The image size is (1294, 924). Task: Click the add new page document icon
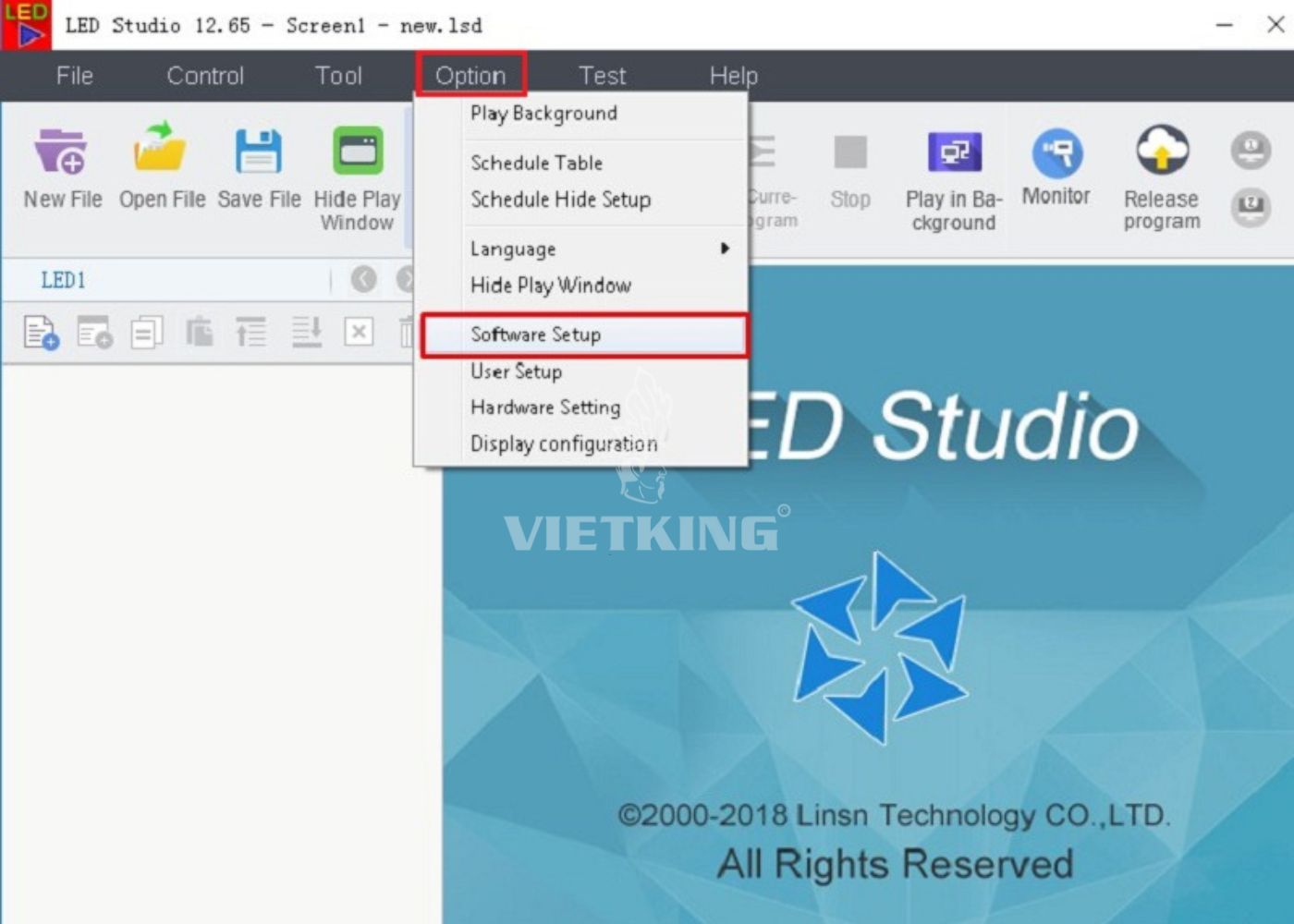click(41, 332)
